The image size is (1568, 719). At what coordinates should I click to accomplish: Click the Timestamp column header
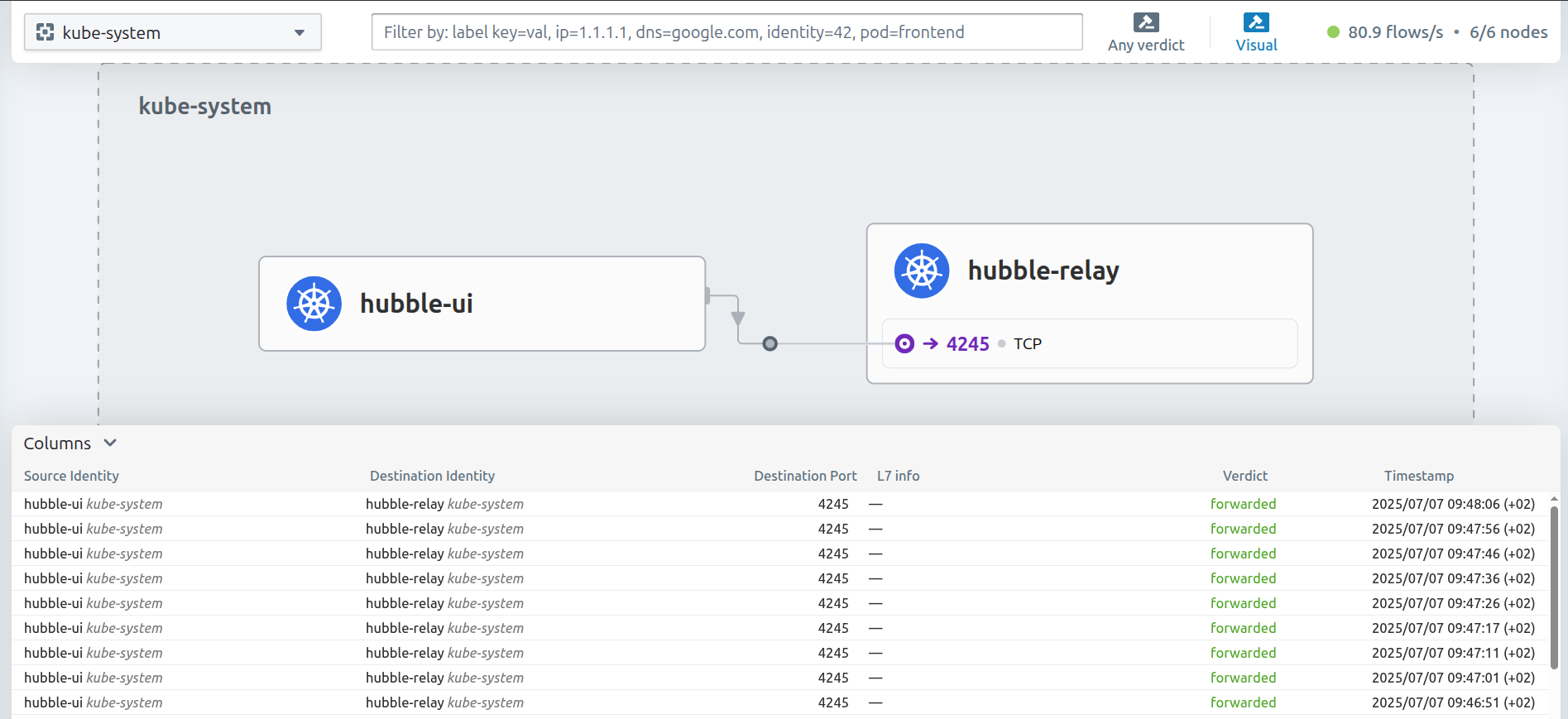1419,476
